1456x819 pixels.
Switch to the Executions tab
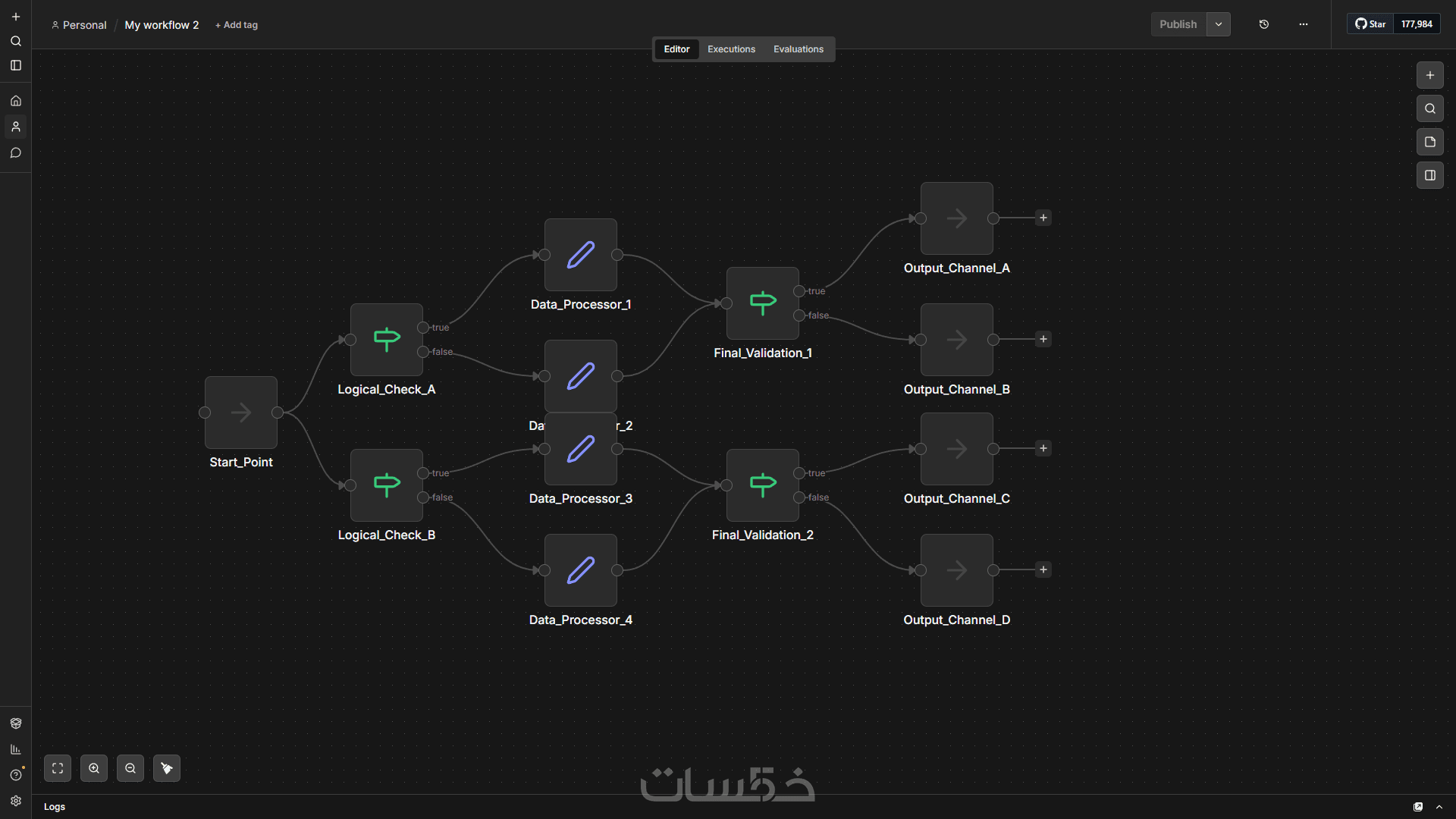point(731,49)
